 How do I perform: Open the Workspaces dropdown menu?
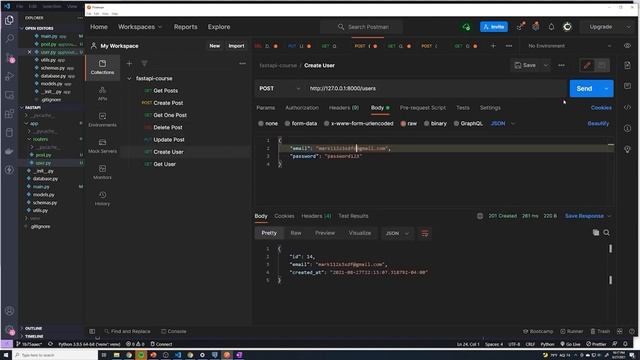click(140, 27)
